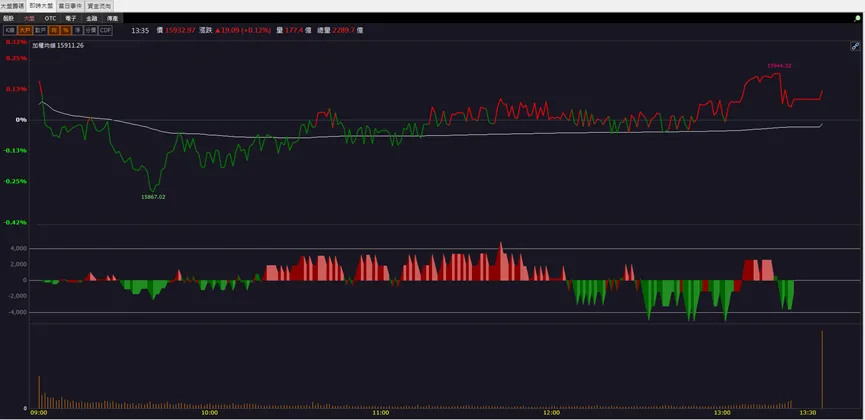865x420 pixels.
Task: Click the current price 15932.97 value
Action: [180, 30]
